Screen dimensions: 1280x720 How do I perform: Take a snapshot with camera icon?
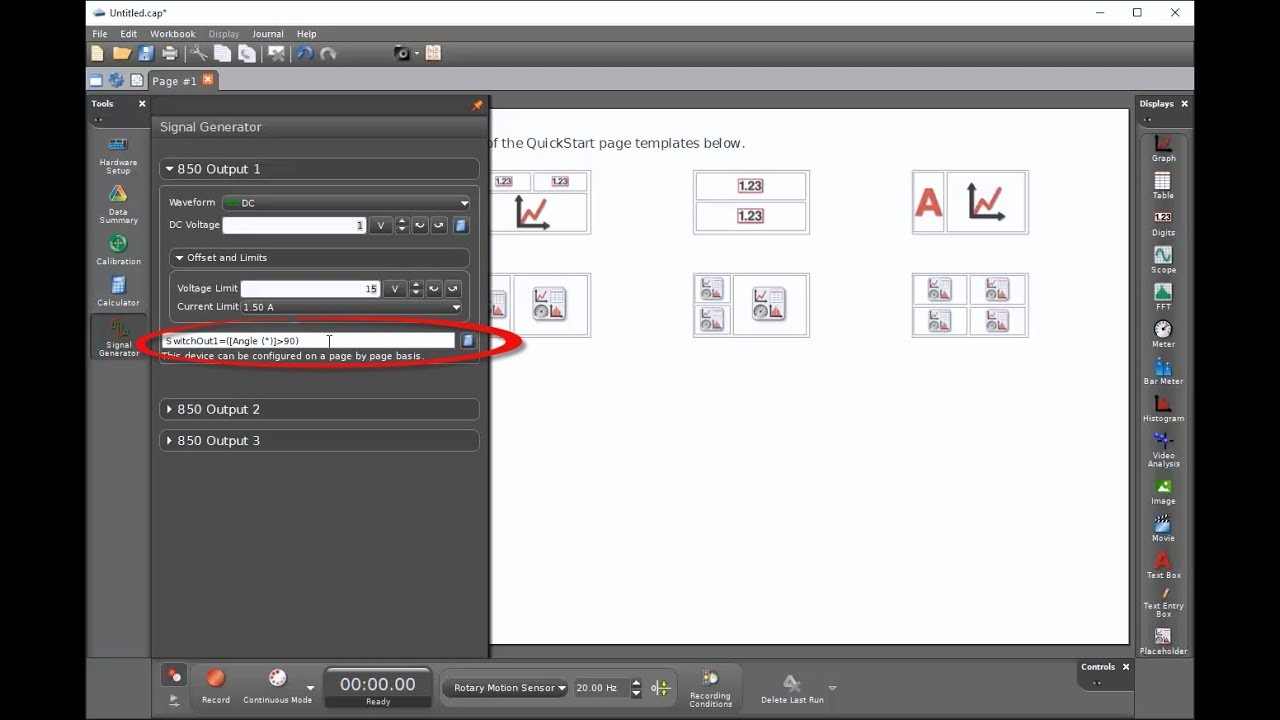[x=402, y=53]
